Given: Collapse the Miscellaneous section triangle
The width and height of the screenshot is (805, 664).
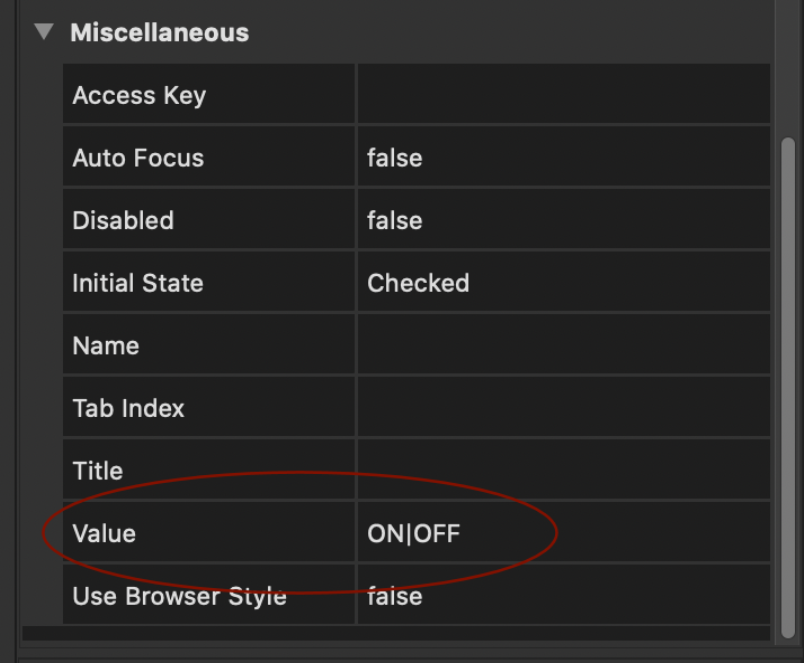Looking at the screenshot, I should click(44, 32).
